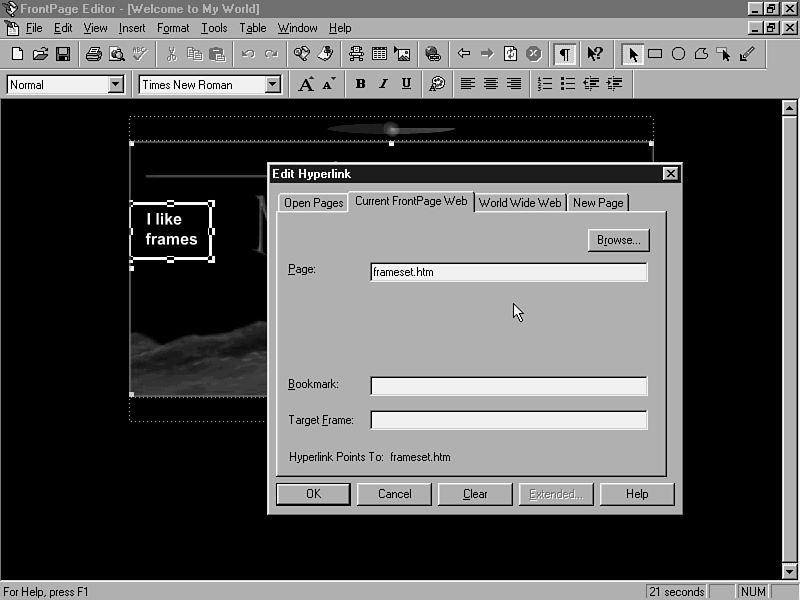
Task: Toggle Show/Hide paragraph marks button
Action: coord(565,54)
